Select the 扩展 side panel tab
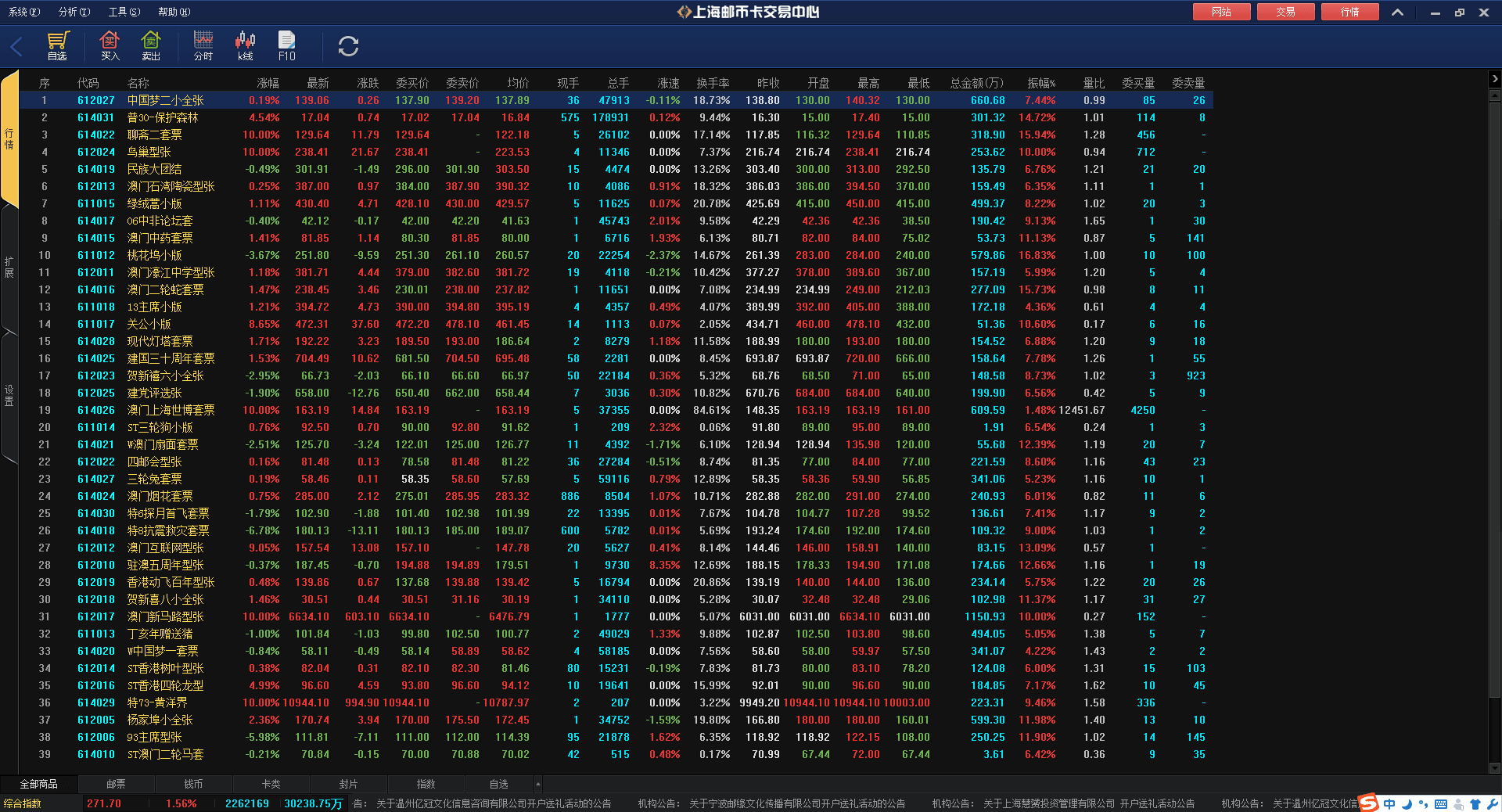Screen dimensions: 1502x812 9,268
